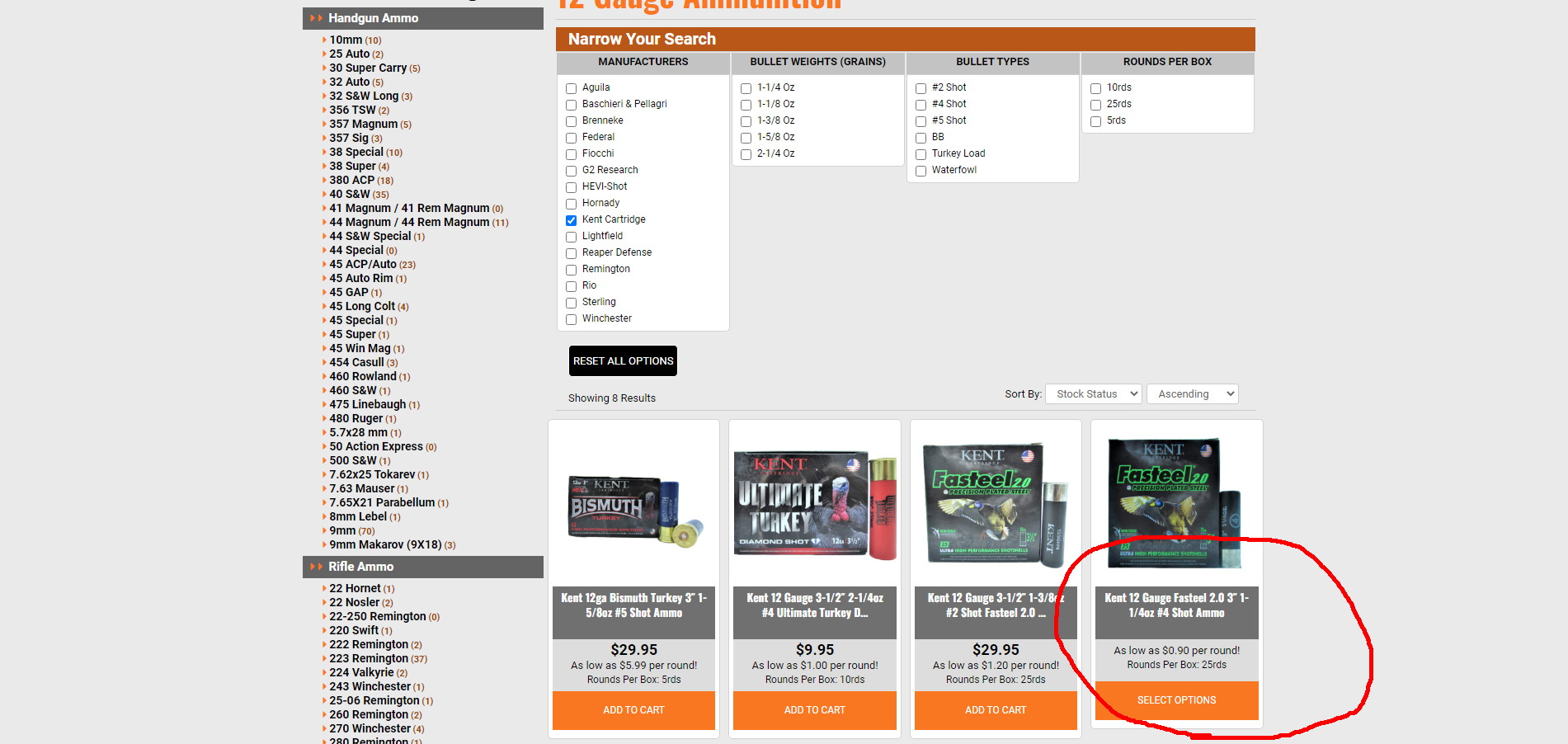
Task: Check the Aguila manufacturer checkbox
Action: pyautogui.click(x=571, y=88)
